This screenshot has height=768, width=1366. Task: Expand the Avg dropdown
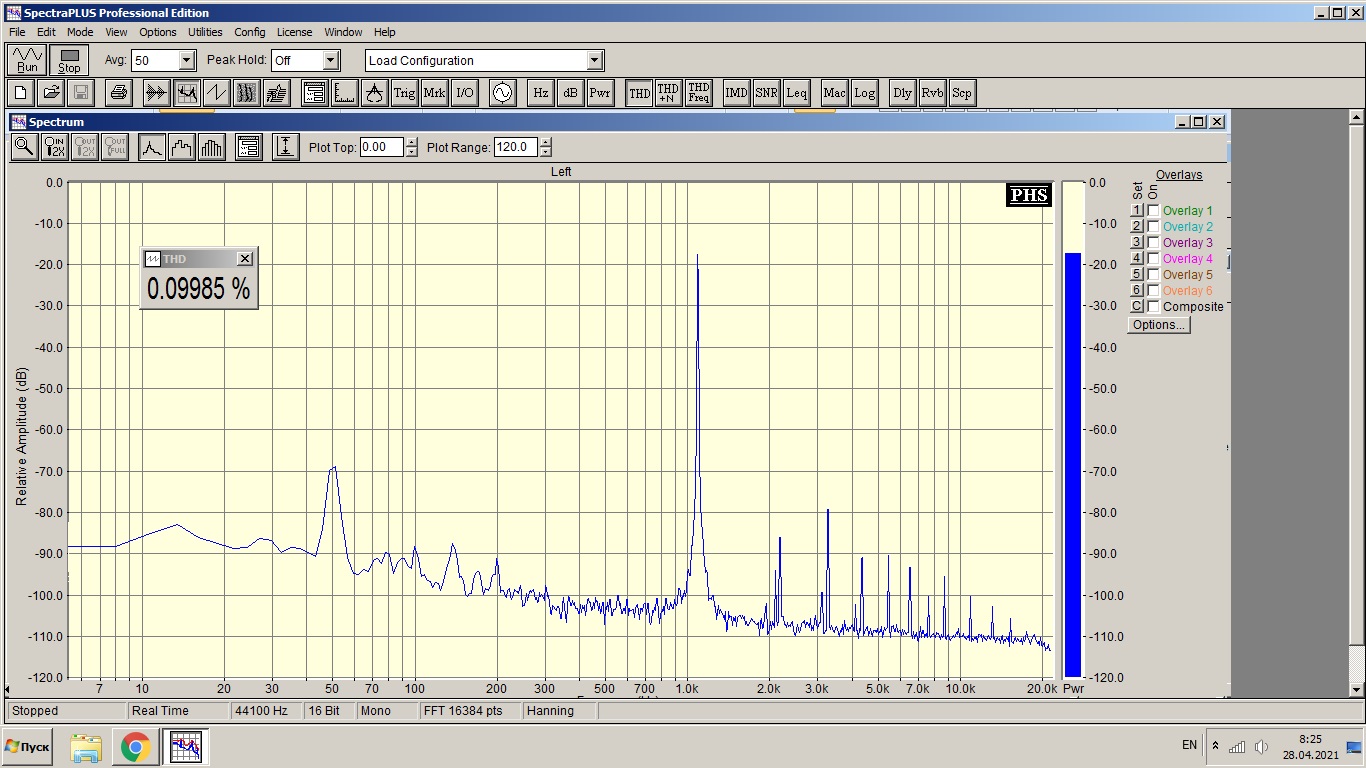(186, 60)
